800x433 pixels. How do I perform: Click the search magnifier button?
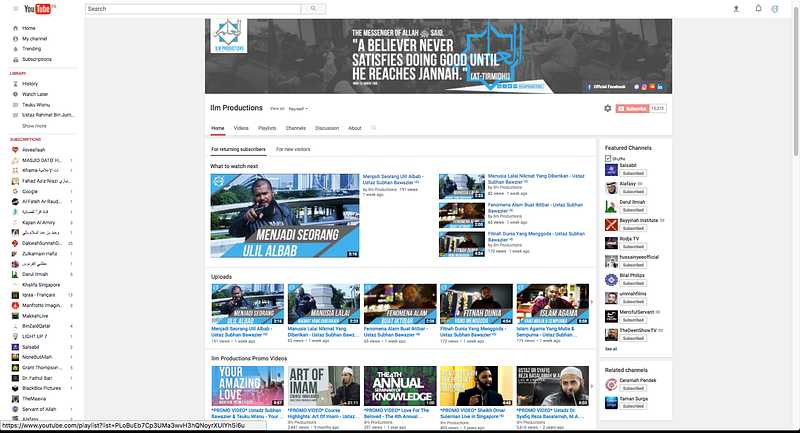(x=313, y=9)
